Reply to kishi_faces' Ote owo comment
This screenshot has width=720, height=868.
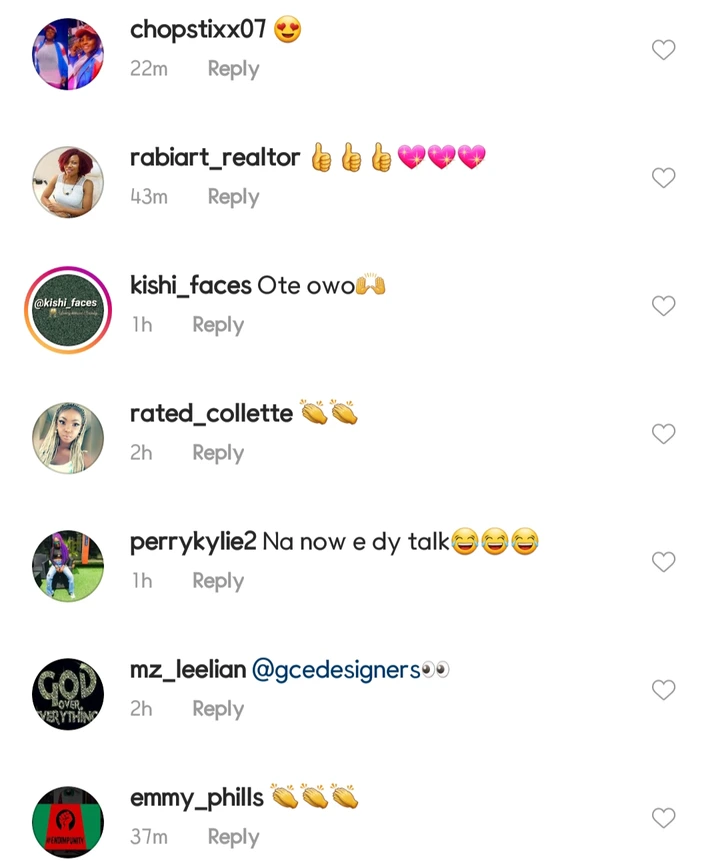[218, 325]
